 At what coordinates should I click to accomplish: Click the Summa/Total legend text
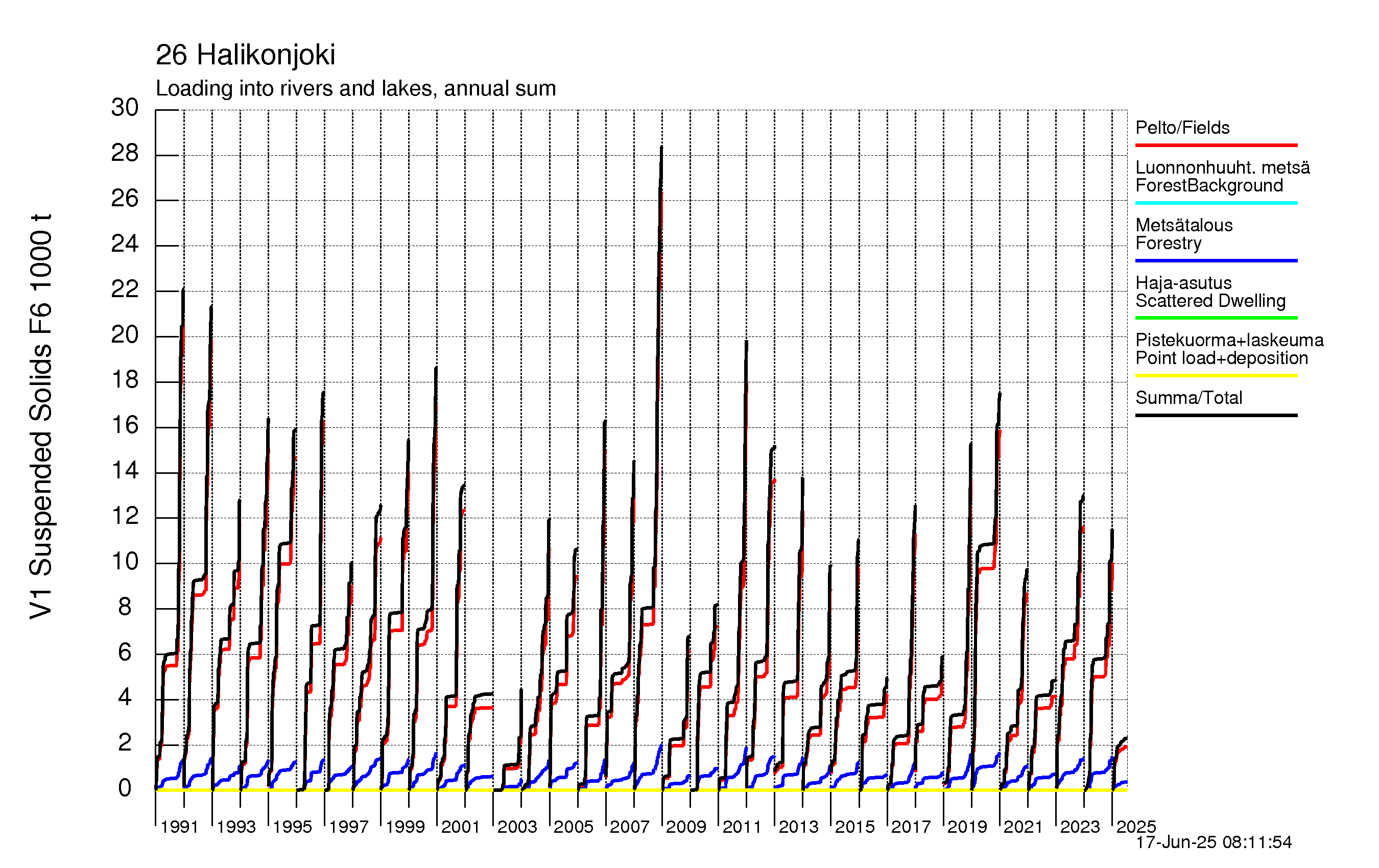[x=1188, y=397]
